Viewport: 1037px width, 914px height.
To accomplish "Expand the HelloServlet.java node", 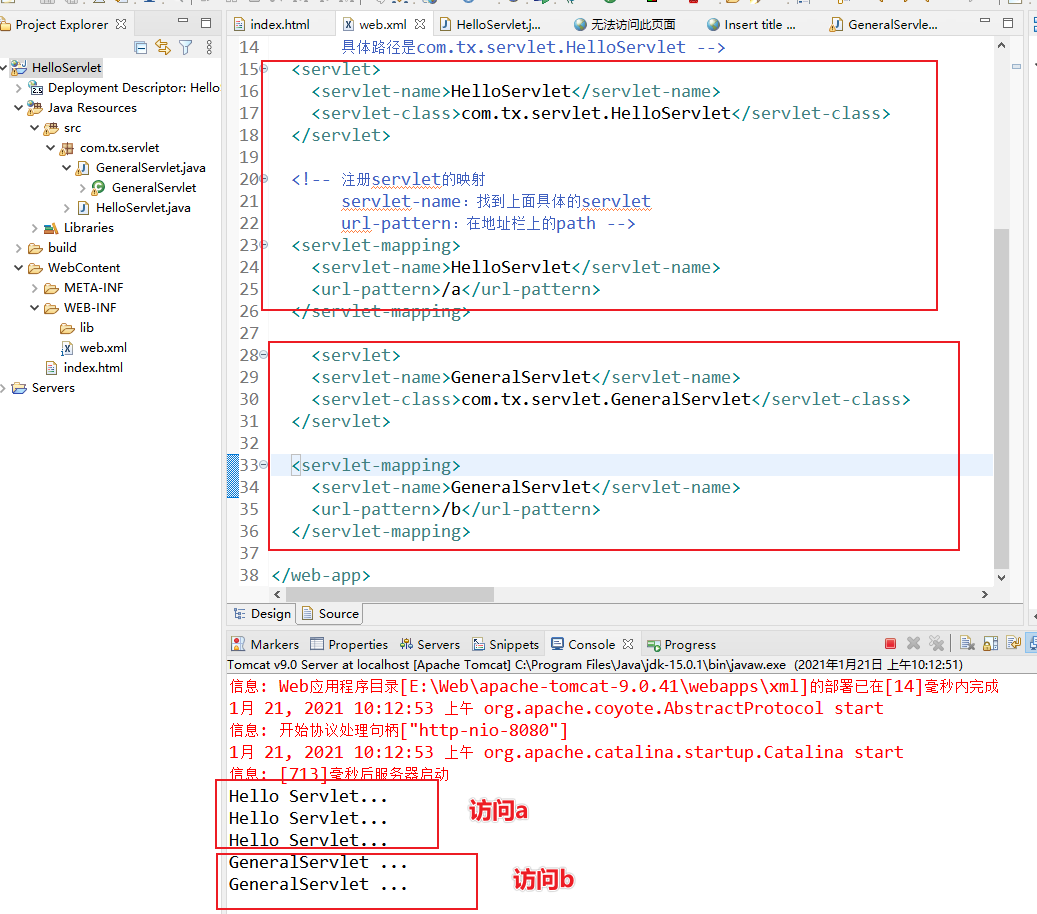I will pos(66,208).
